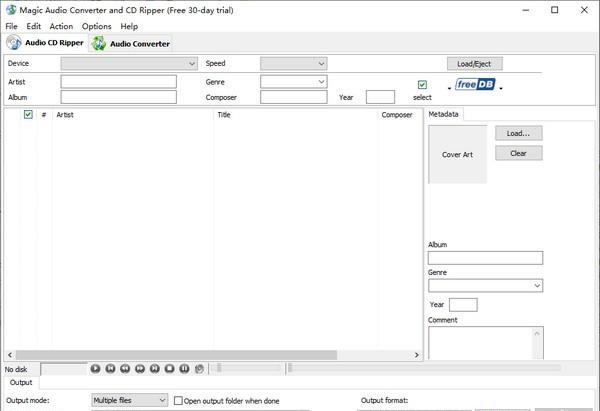Image resolution: width=600 pixels, height=411 pixels.
Task: Click the "No disk" status text
Action: (x=16, y=369)
